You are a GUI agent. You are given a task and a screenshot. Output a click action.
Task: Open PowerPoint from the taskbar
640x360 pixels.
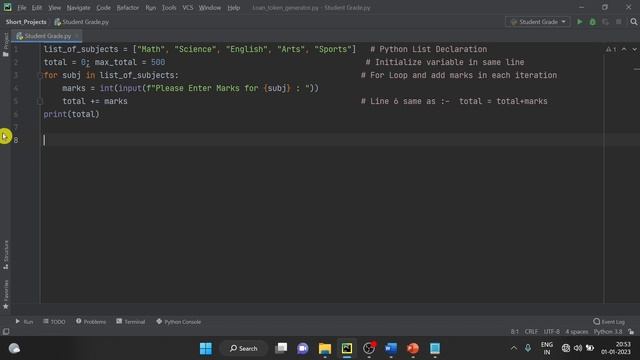(x=413, y=348)
